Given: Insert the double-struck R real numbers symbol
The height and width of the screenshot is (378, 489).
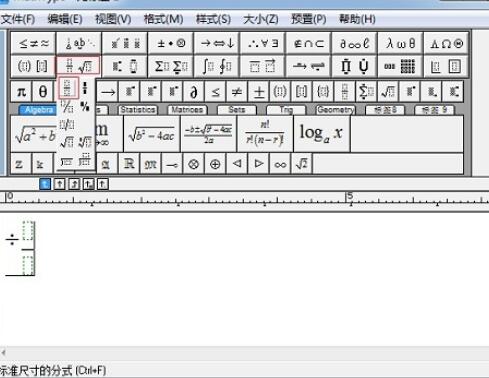Looking at the screenshot, I should click(x=129, y=164).
